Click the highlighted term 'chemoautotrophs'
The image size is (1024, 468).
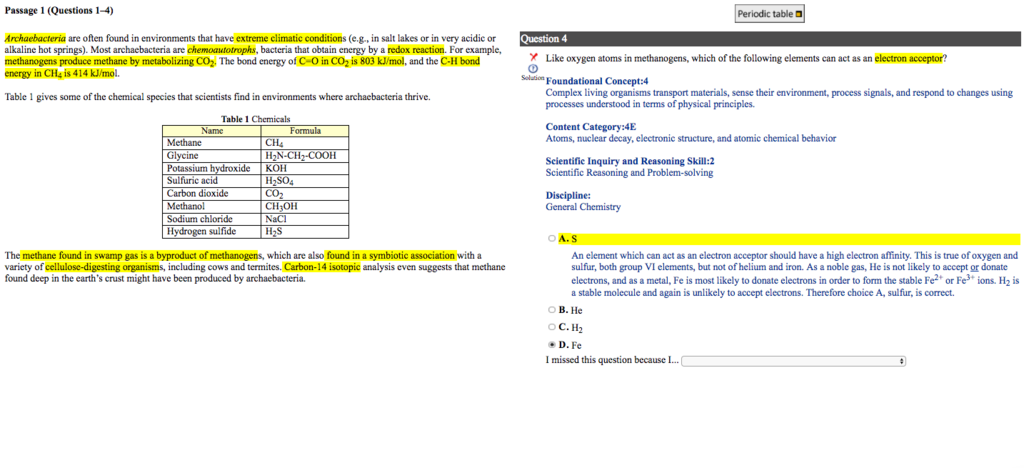click(x=222, y=50)
